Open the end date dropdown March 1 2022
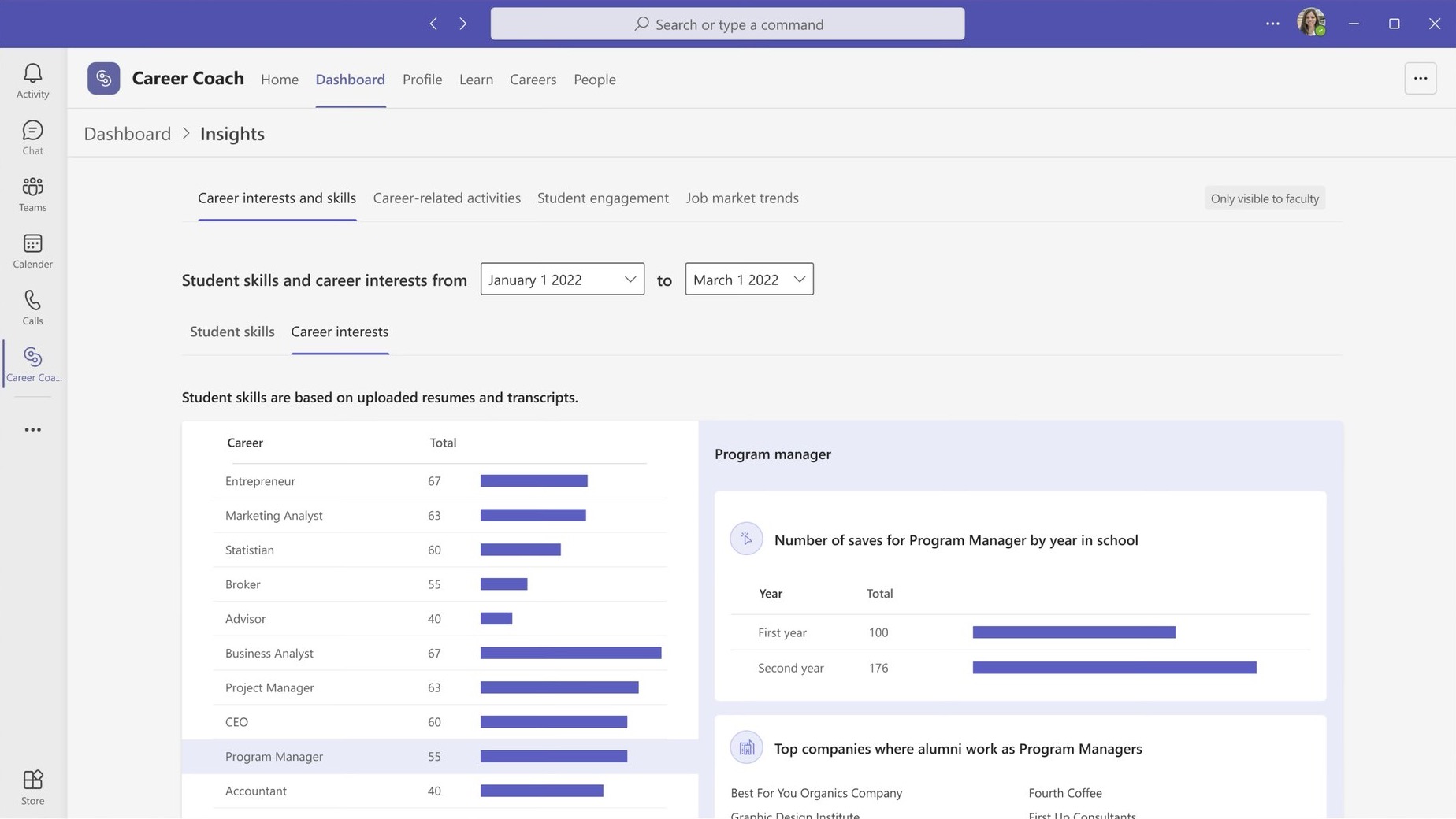This screenshot has width=1456, height=819. pyautogui.click(x=748, y=279)
